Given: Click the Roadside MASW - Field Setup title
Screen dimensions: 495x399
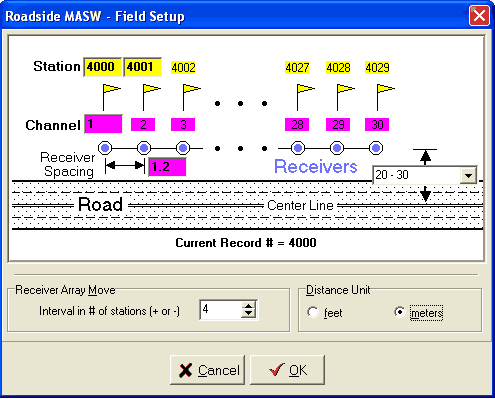Looking at the screenshot, I should (95, 16).
